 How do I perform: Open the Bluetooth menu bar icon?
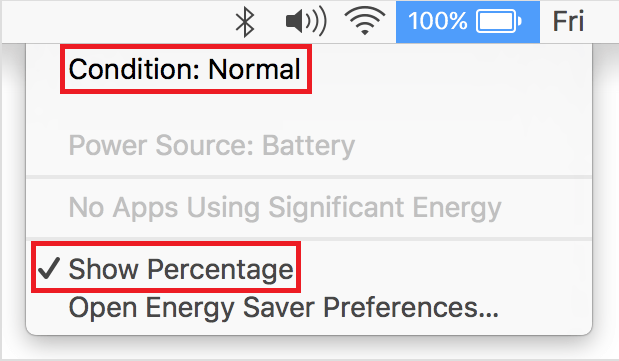coord(245,22)
